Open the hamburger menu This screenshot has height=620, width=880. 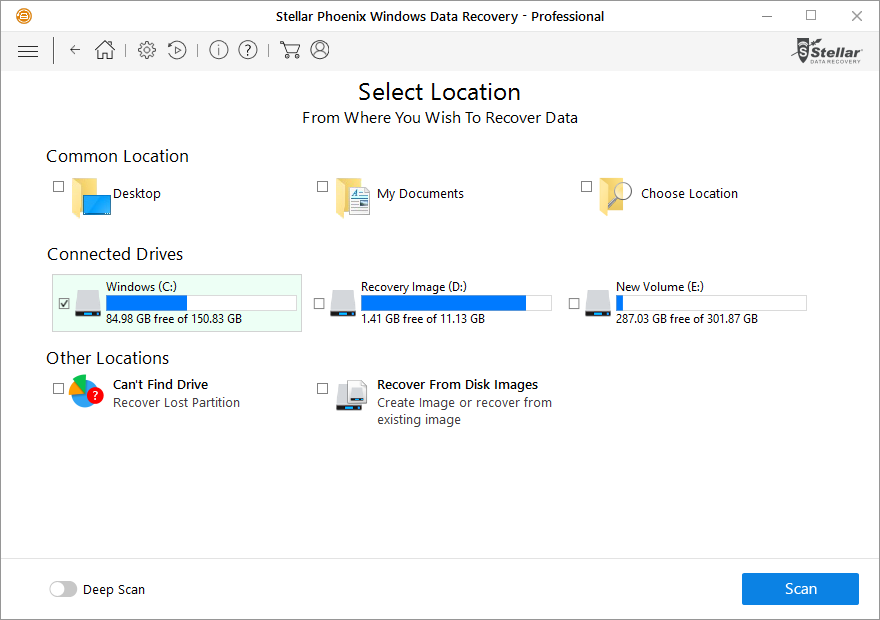[x=28, y=51]
